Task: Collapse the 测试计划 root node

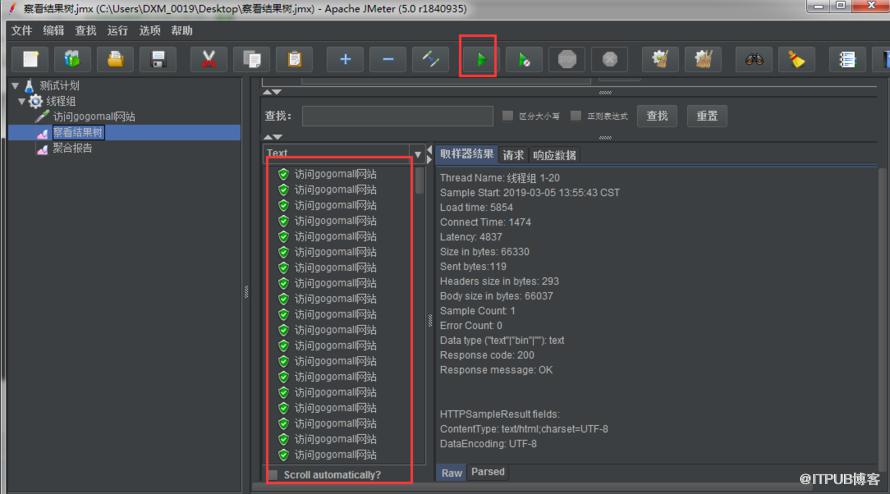Action: point(15,86)
